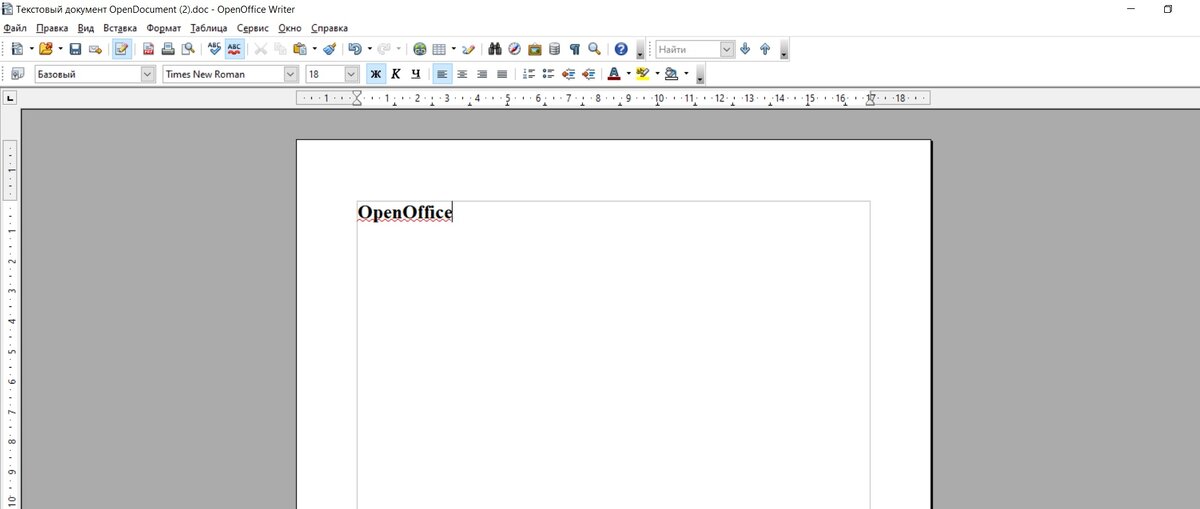Toggle underline Ч button

coord(415,73)
